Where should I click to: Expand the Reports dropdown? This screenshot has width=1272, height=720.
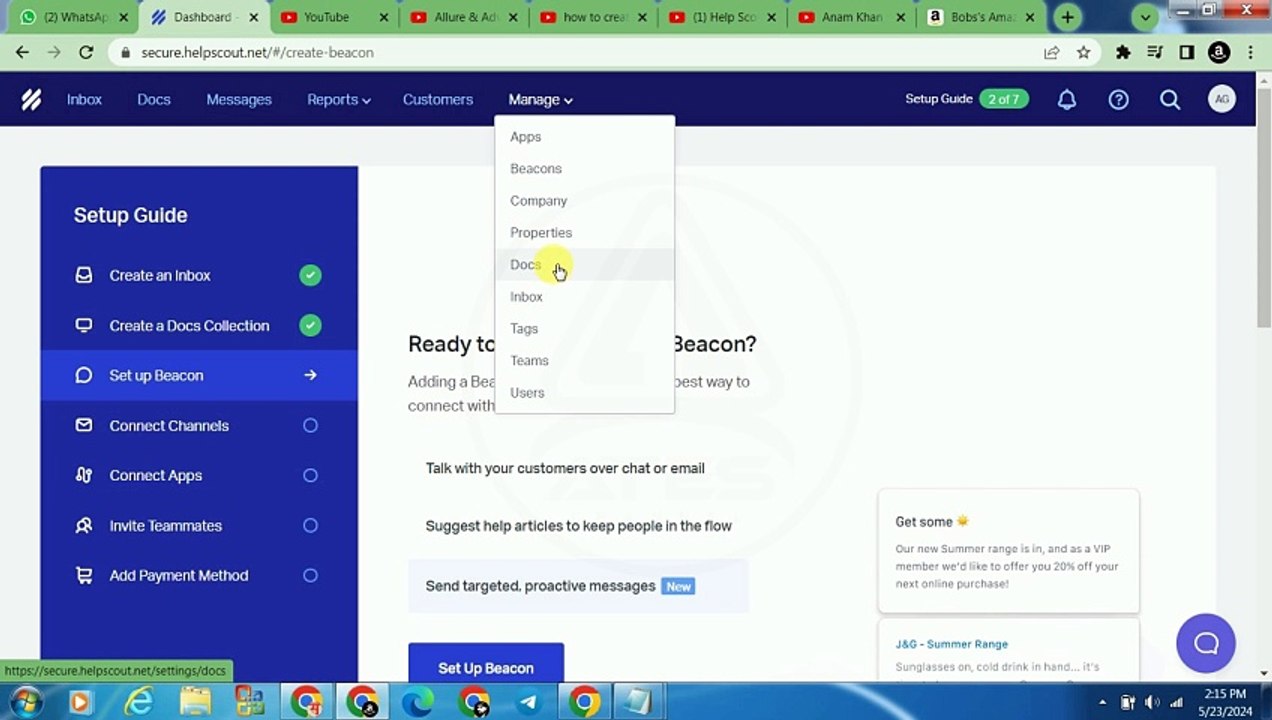pyautogui.click(x=338, y=99)
